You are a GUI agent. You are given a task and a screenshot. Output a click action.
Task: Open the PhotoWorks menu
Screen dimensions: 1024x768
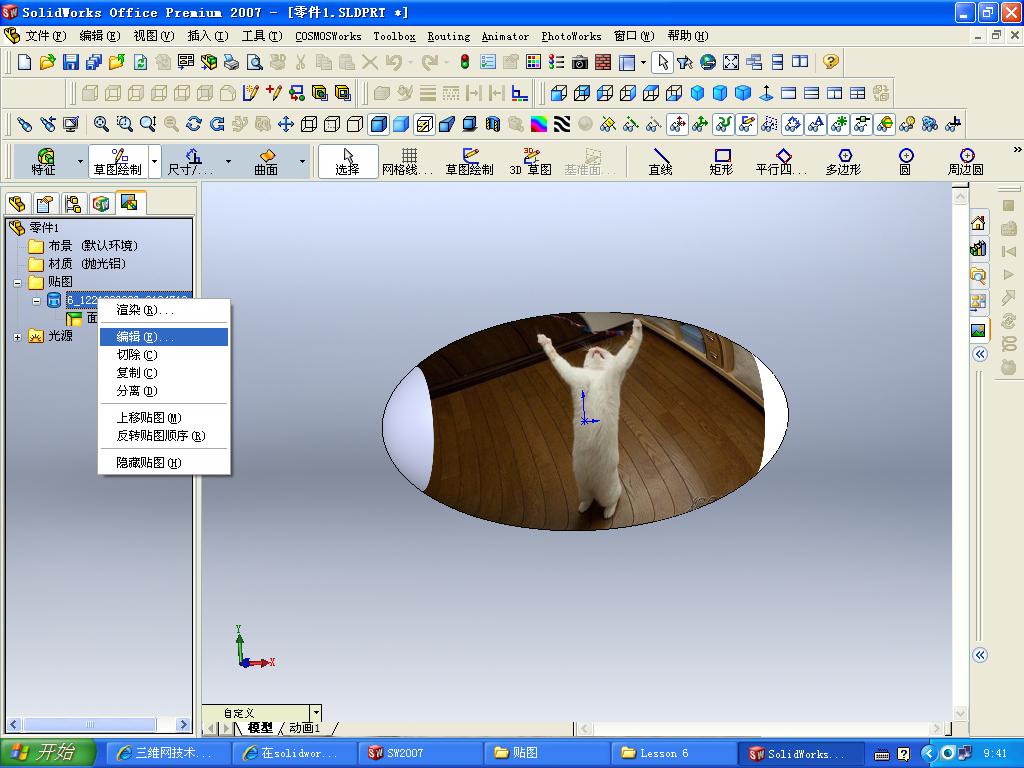571,36
